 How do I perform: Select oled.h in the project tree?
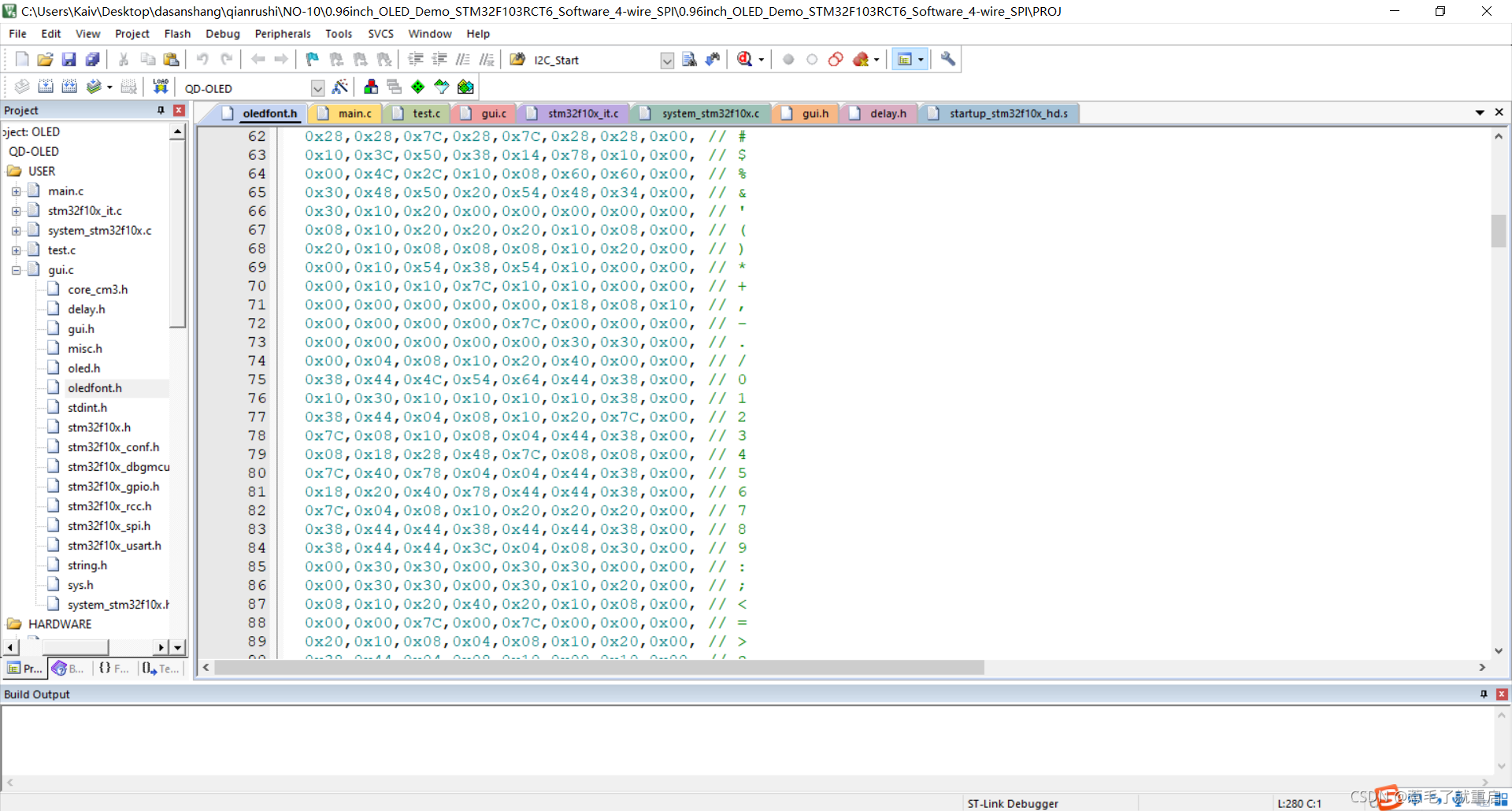coord(83,368)
